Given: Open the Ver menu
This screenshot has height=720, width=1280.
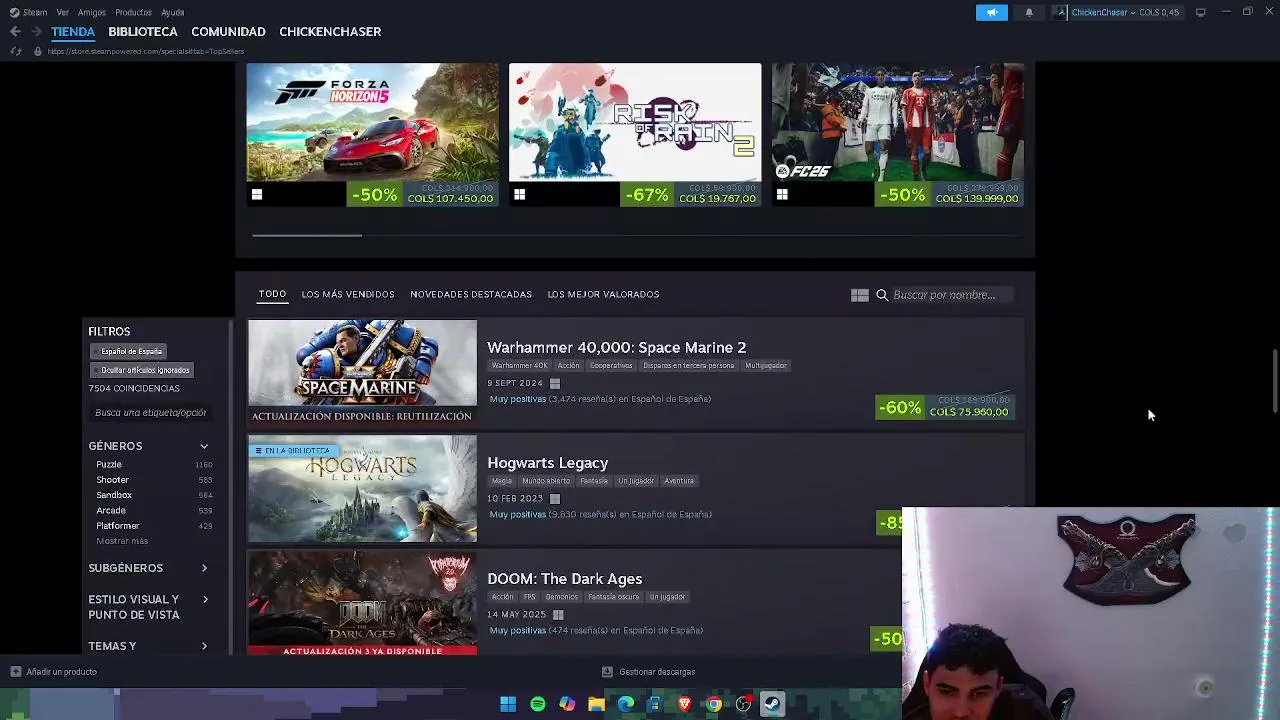Looking at the screenshot, I should point(63,12).
